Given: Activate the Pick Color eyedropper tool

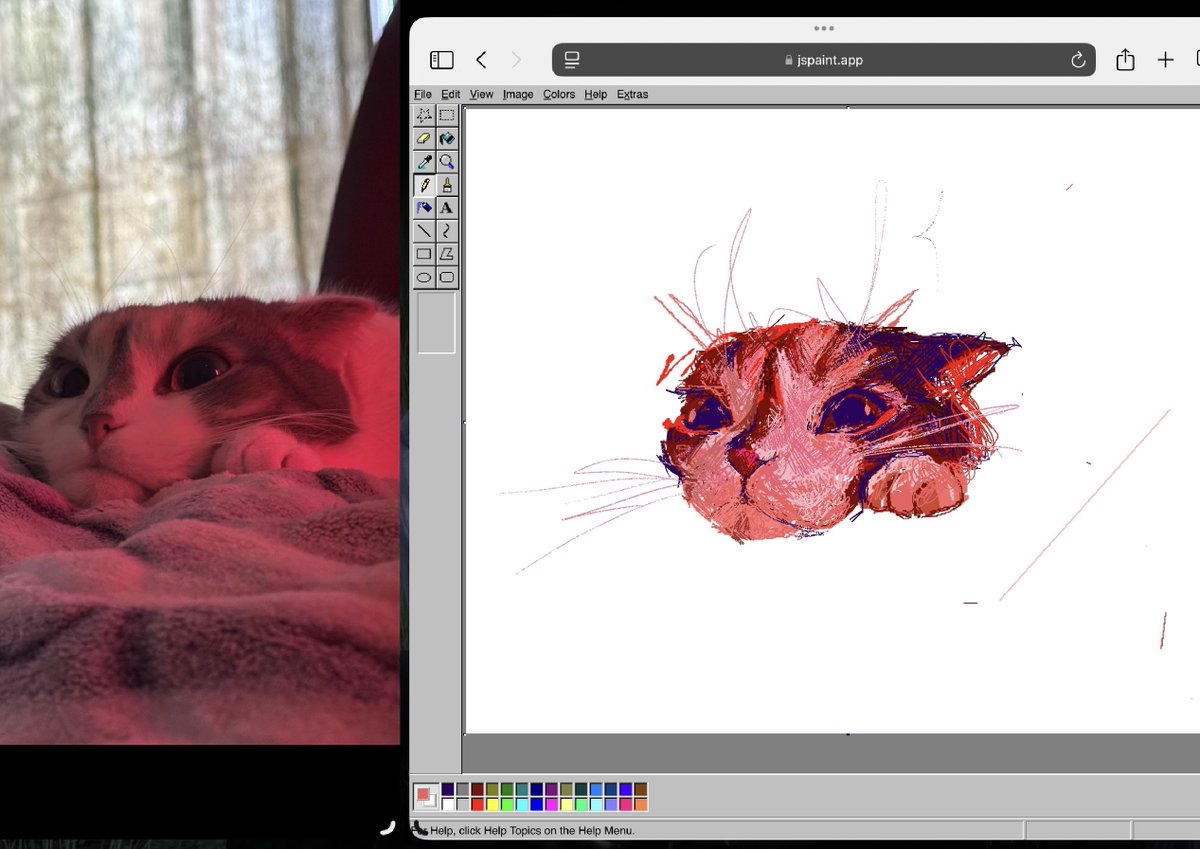Looking at the screenshot, I should (x=424, y=161).
